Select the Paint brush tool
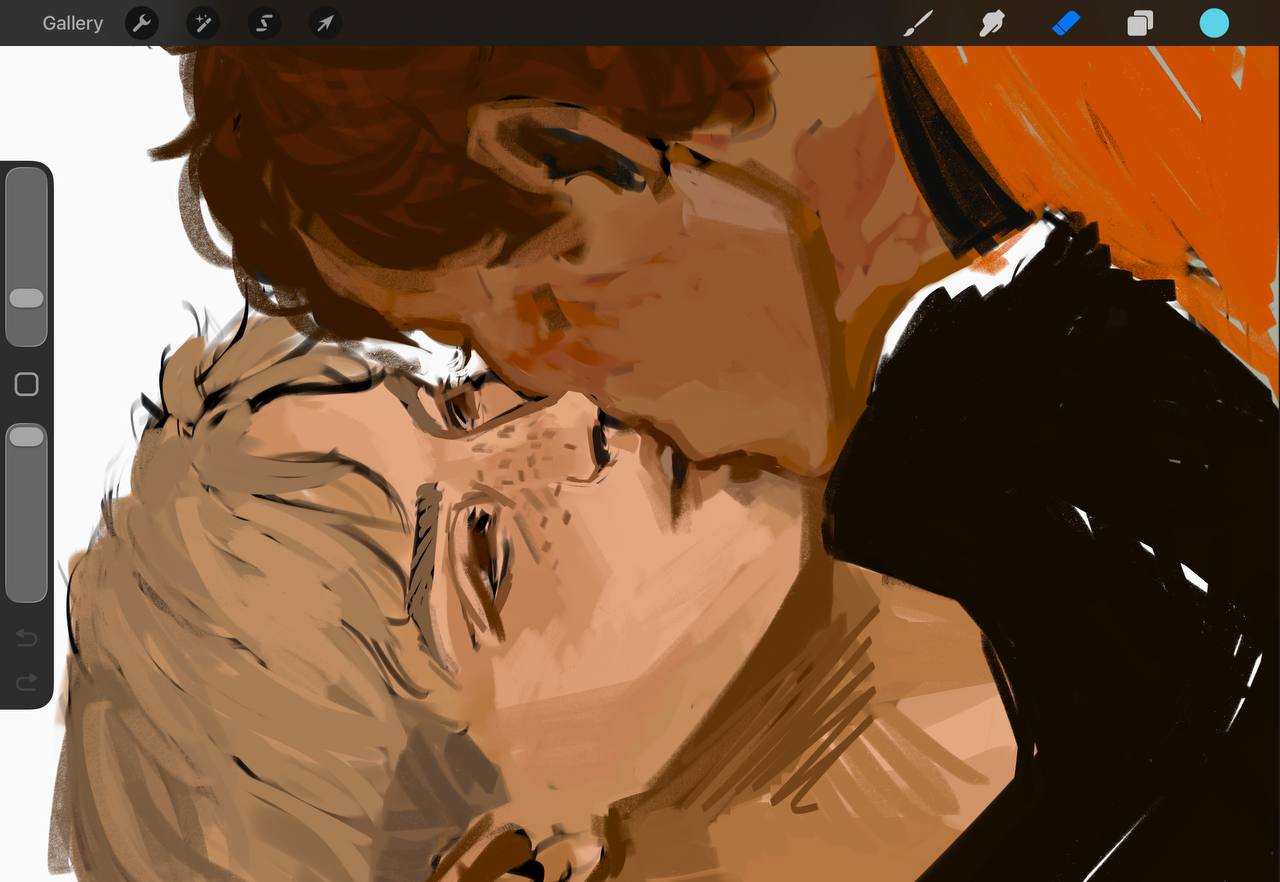The width and height of the screenshot is (1280, 882). click(x=918, y=23)
